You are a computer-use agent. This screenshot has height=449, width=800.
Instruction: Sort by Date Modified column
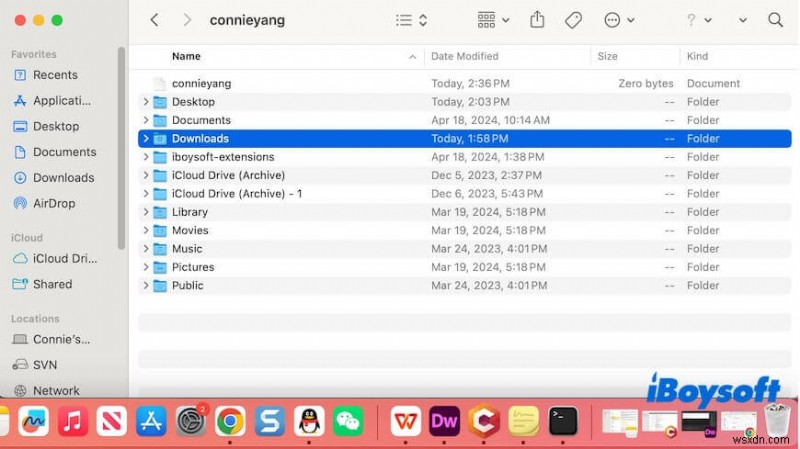point(464,56)
